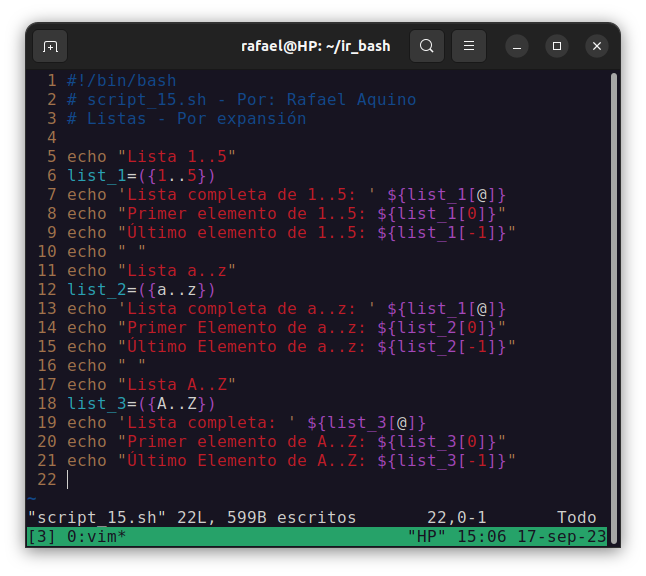Click the line echo "Lista a..z"
The image size is (646, 576).
pyautogui.click(x=151, y=271)
